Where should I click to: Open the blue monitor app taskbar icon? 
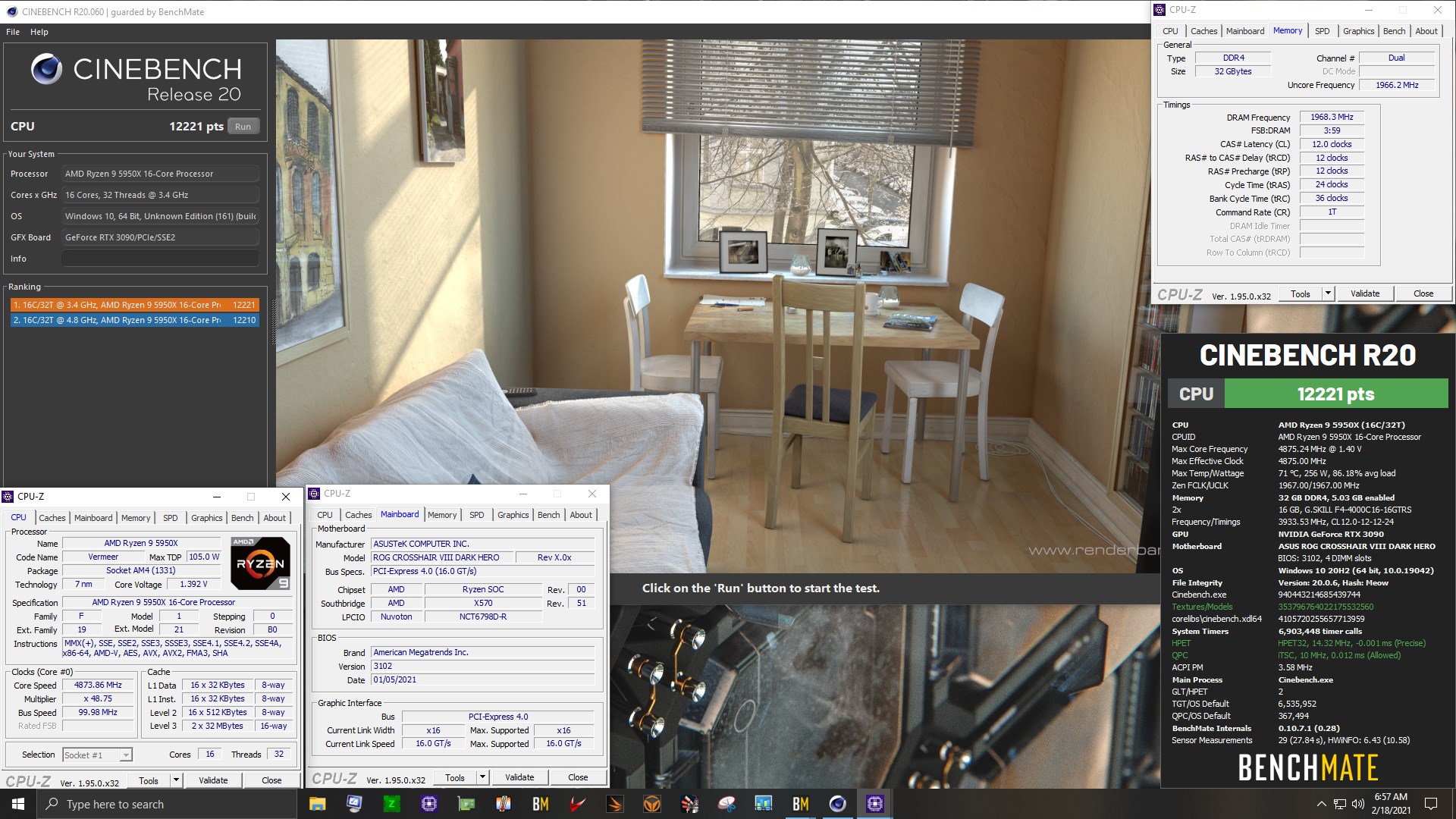coord(354,804)
